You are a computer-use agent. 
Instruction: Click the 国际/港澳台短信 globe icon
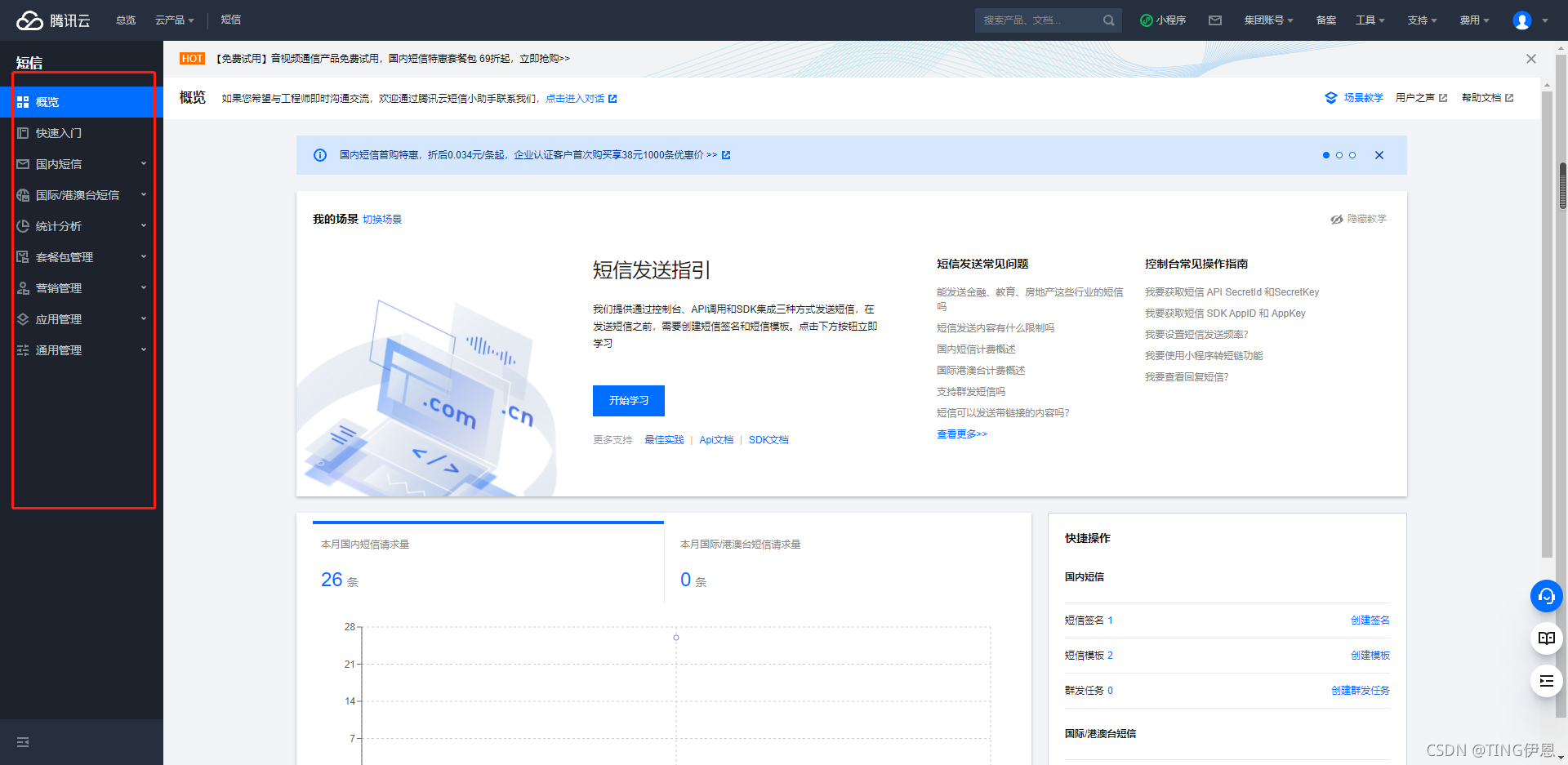coord(23,195)
